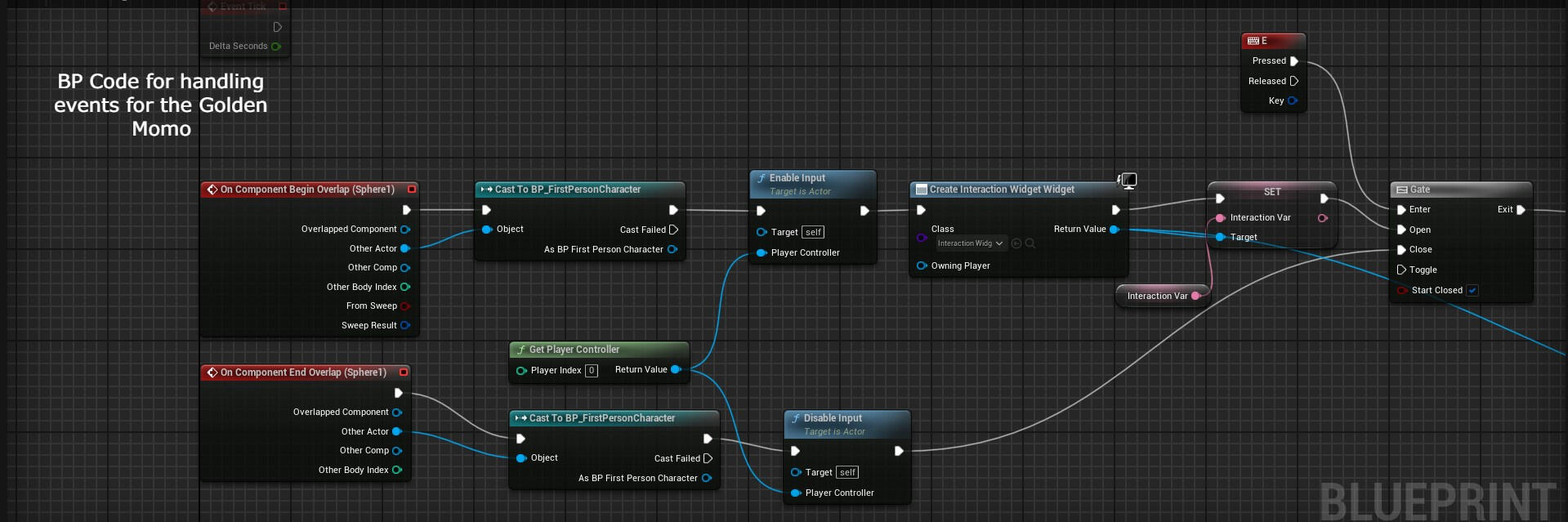Click exec output pin of Disable Input
Viewport: 1568px width, 522px height.
click(x=899, y=451)
